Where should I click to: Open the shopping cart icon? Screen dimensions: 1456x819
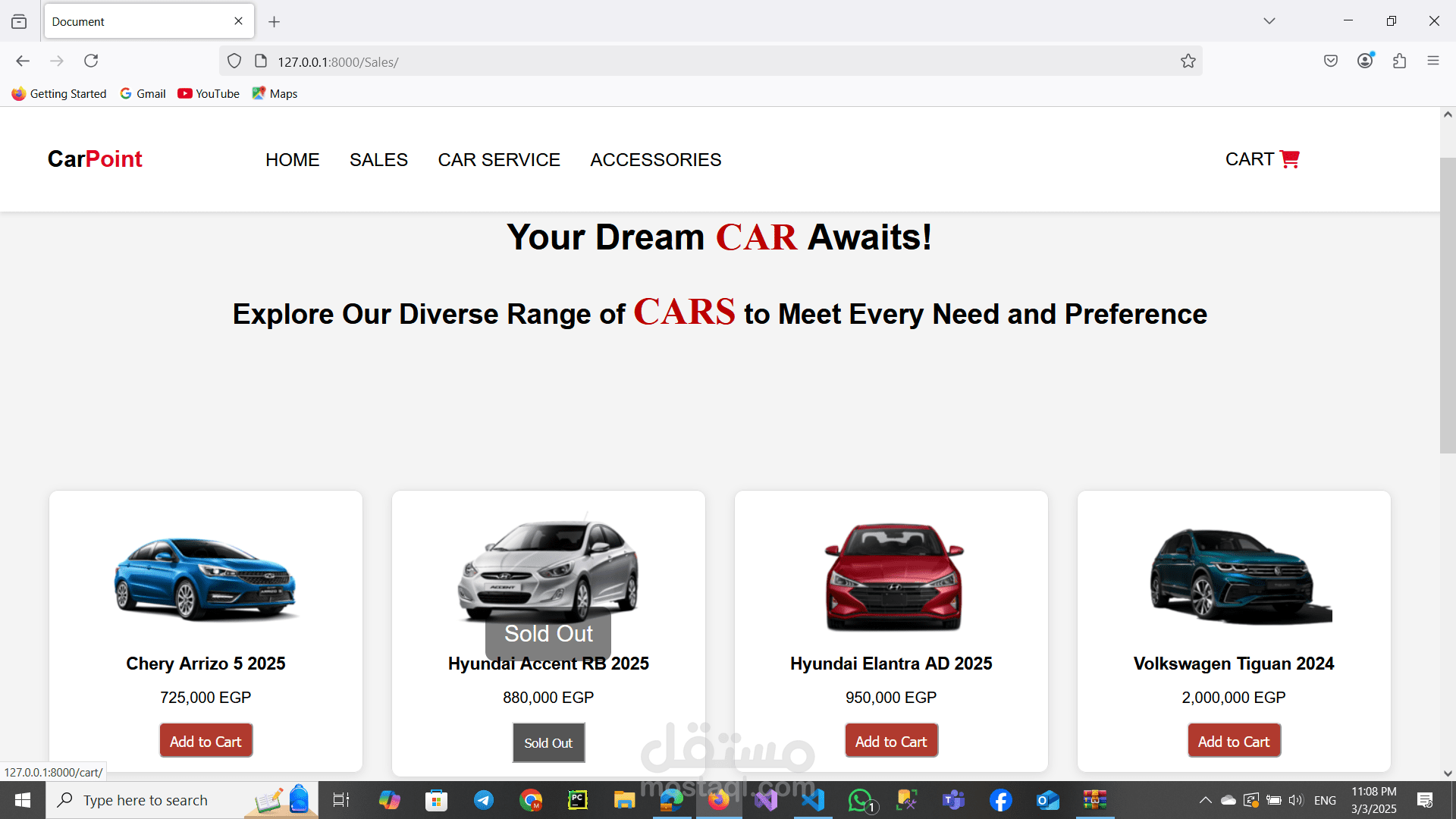pyautogui.click(x=1289, y=159)
